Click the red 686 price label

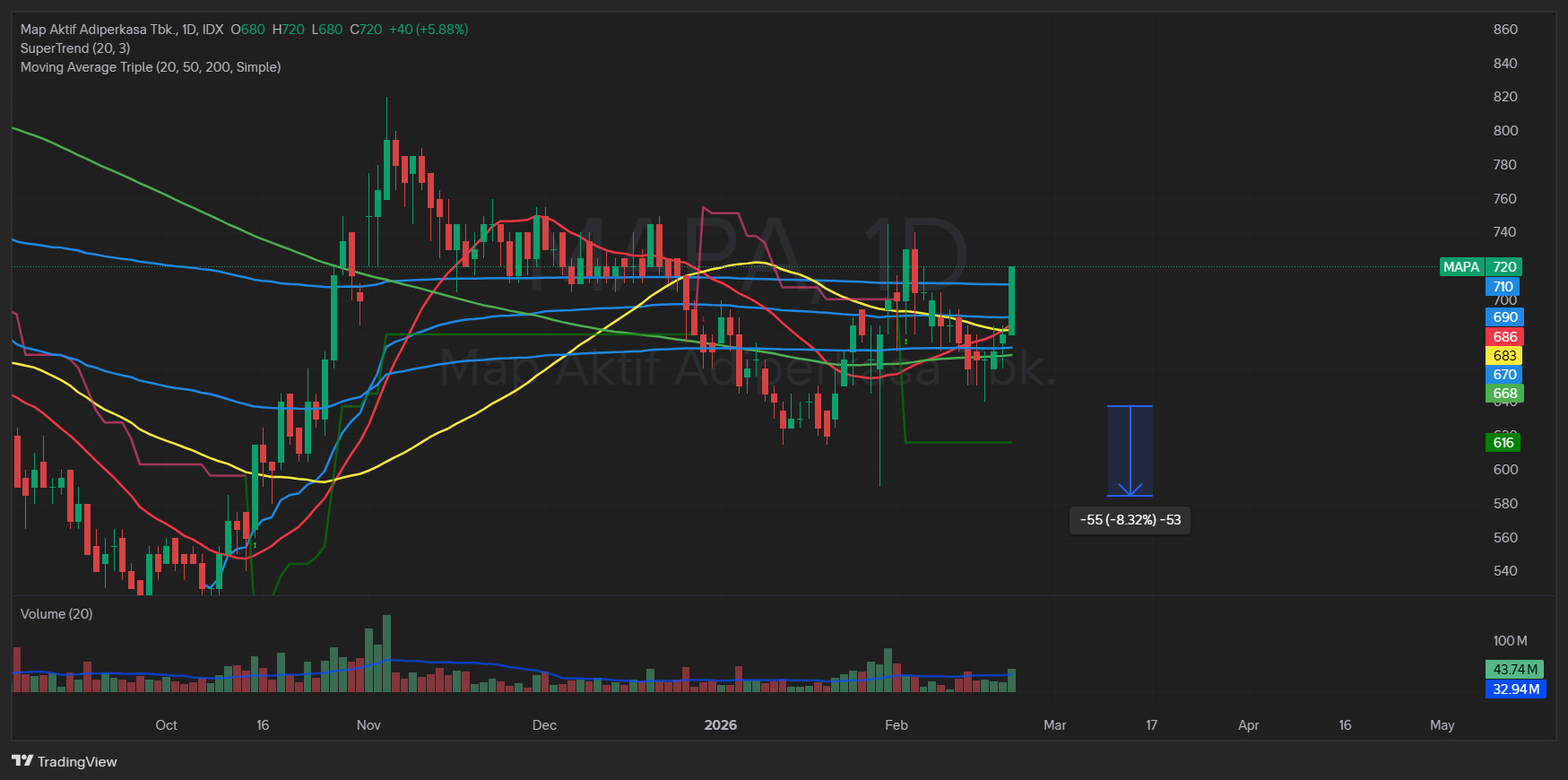(x=1504, y=337)
